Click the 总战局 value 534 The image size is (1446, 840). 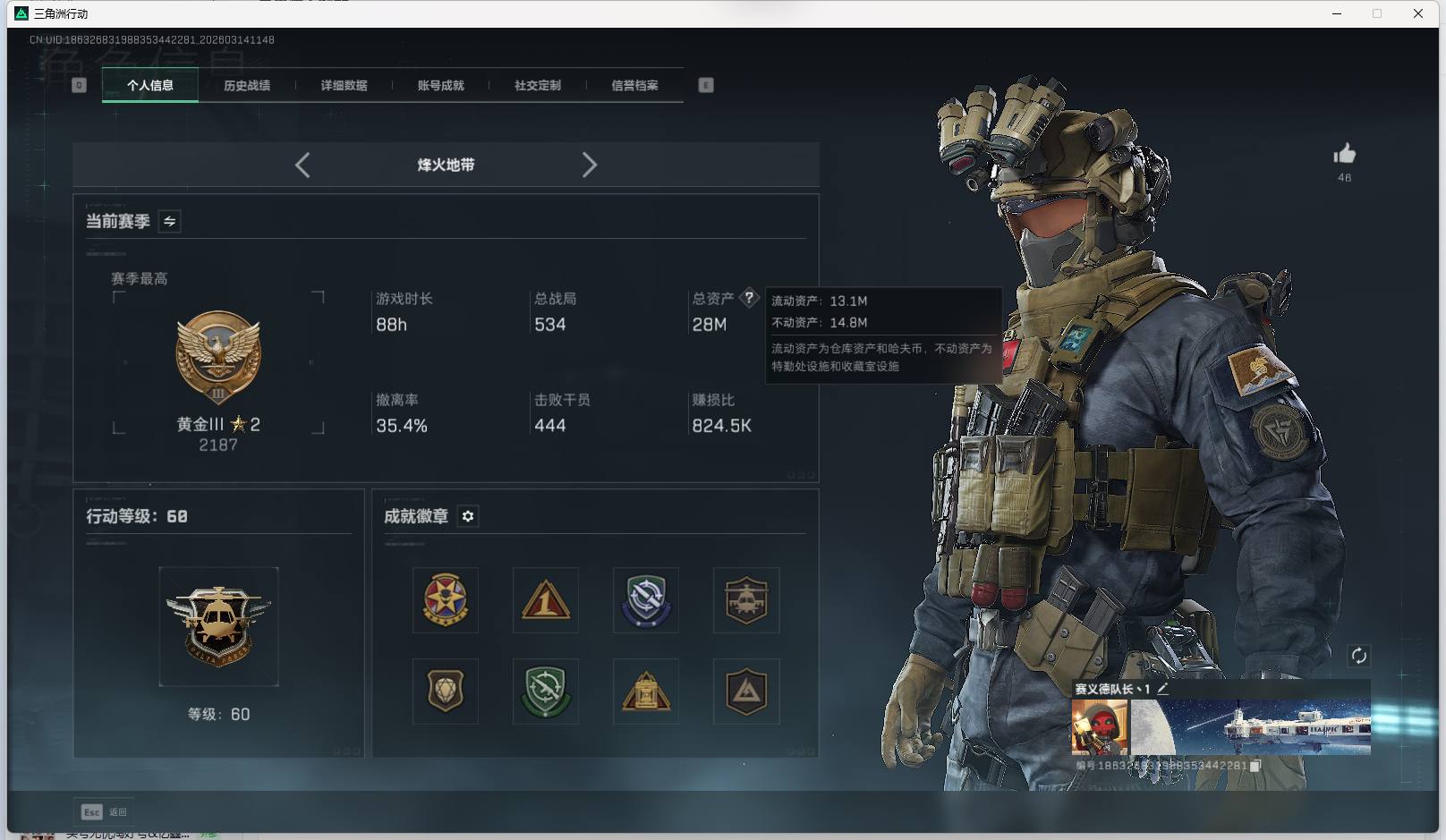point(549,325)
